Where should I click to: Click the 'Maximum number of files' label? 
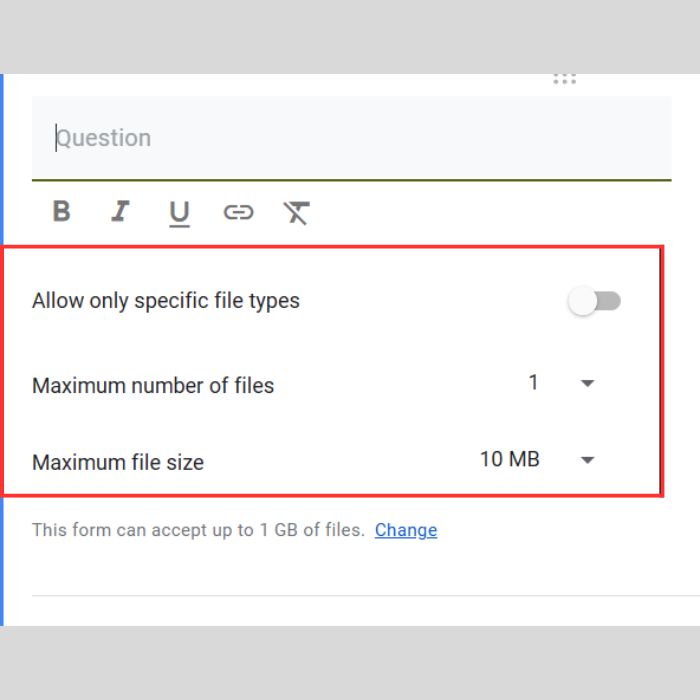[153, 386]
